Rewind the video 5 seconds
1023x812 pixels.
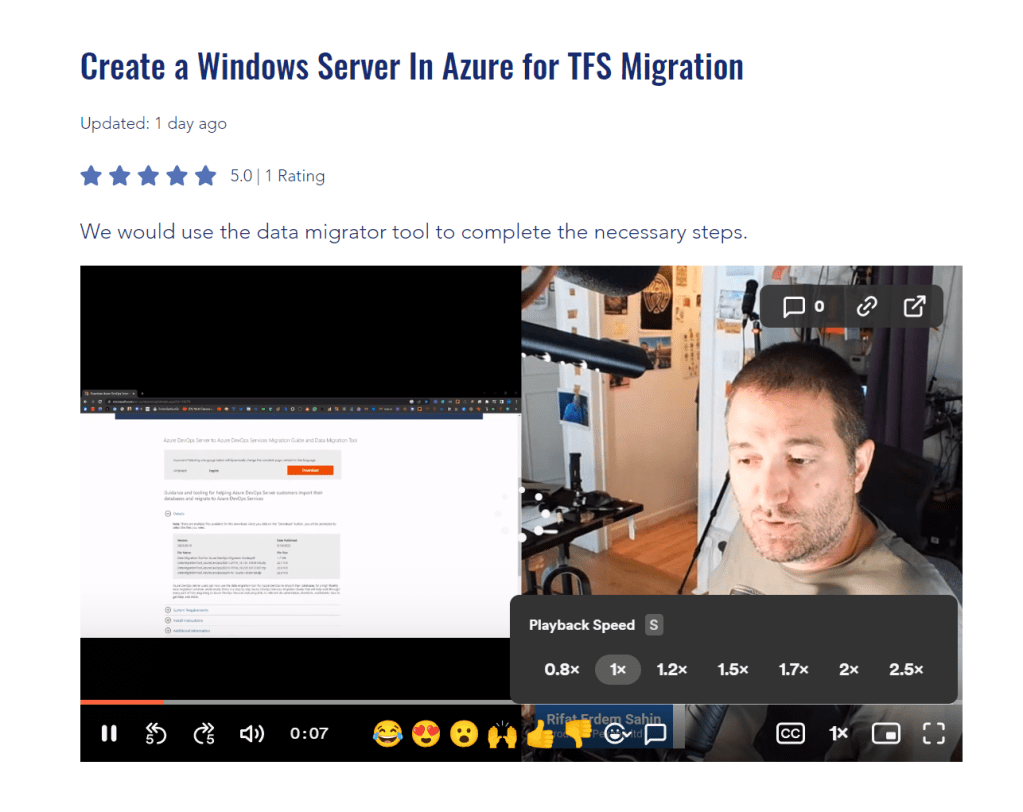point(155,734)
